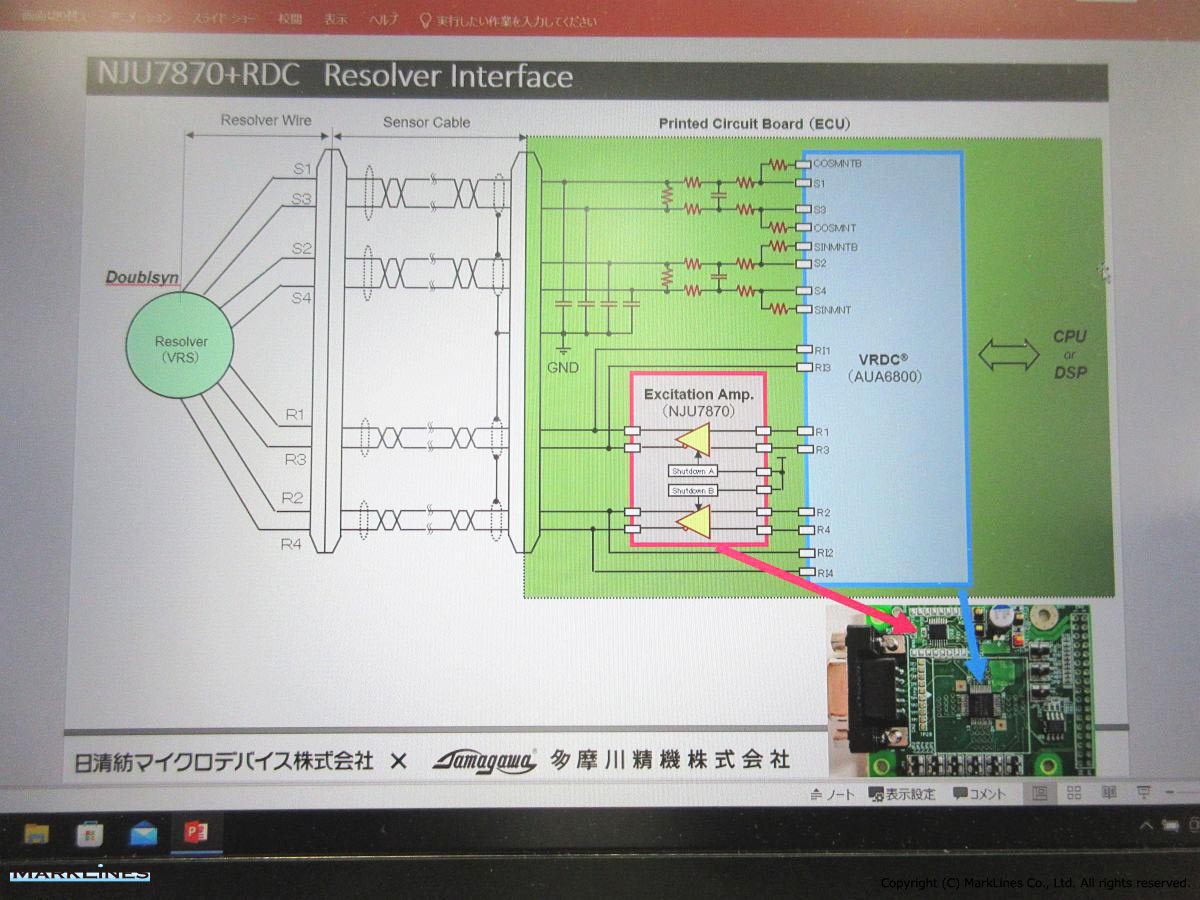
Task: Click the CPU or DSP text
Action: click(1068, 354)
